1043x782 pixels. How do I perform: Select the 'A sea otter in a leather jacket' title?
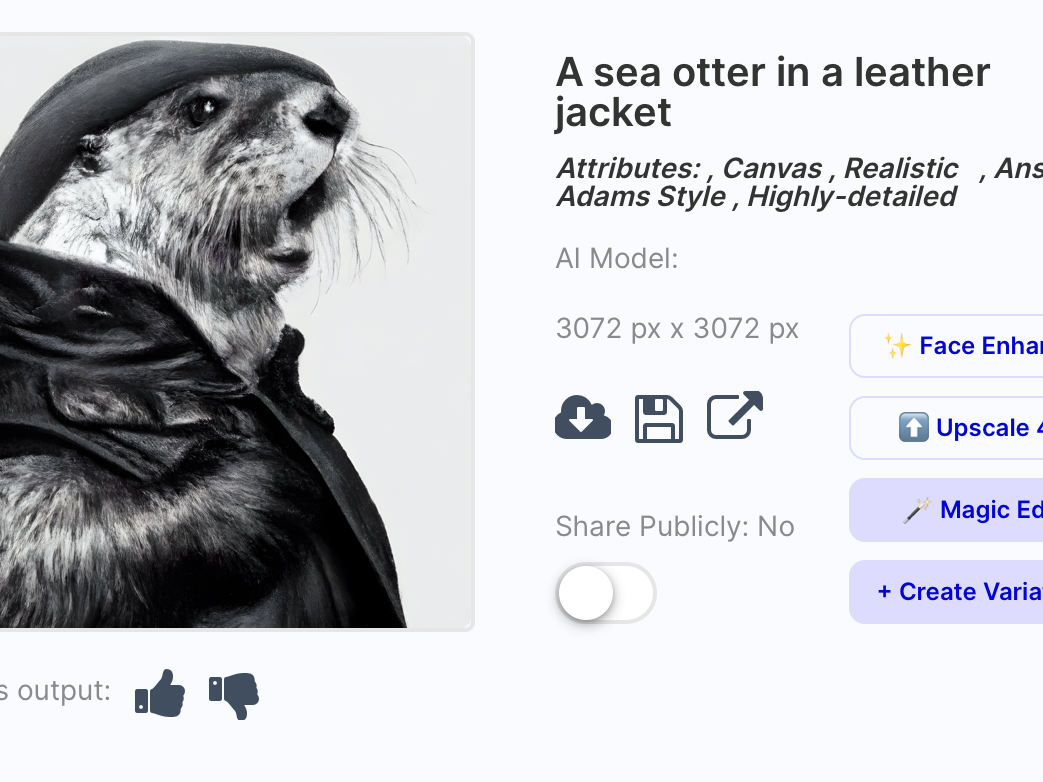tap(772, 92)
